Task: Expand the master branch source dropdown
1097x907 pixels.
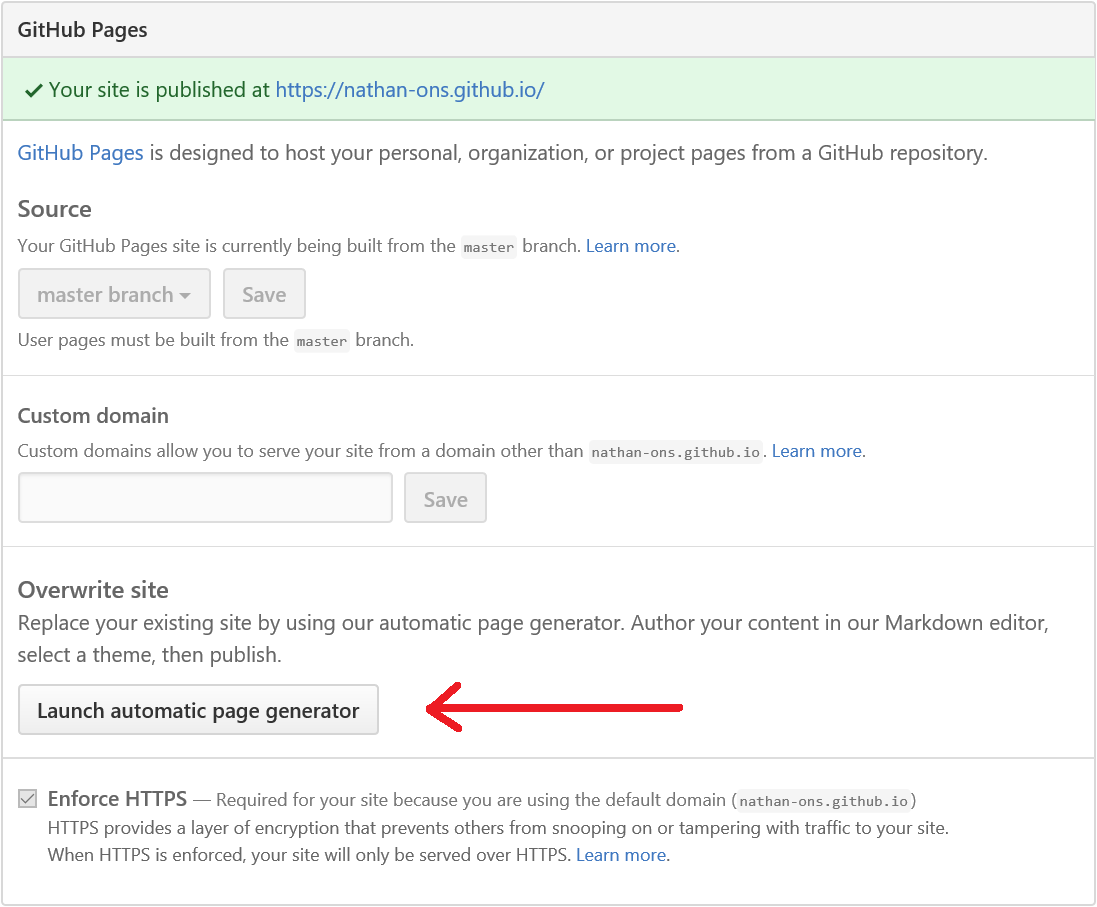Action: point(114,294)
